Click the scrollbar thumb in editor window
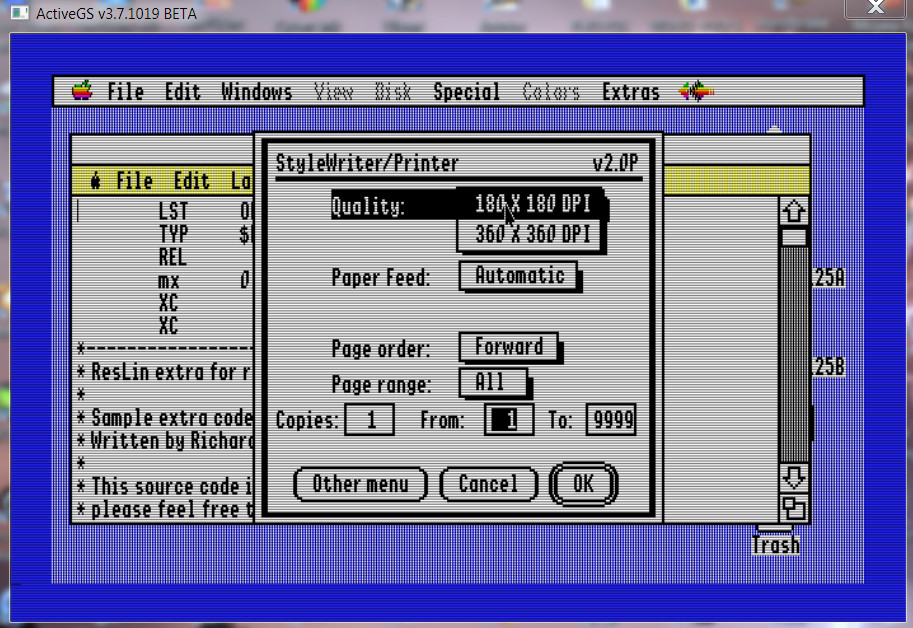 pos(794,236)
